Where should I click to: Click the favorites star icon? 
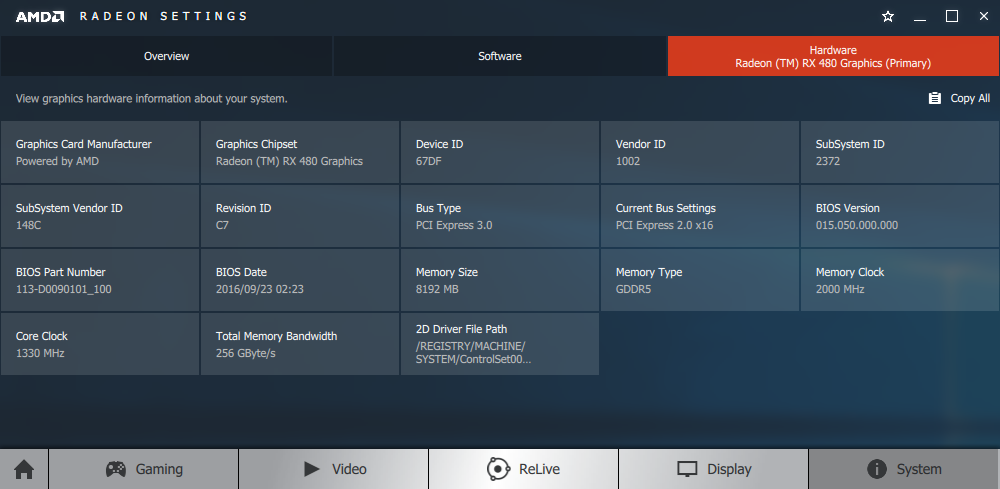point(888,17)
